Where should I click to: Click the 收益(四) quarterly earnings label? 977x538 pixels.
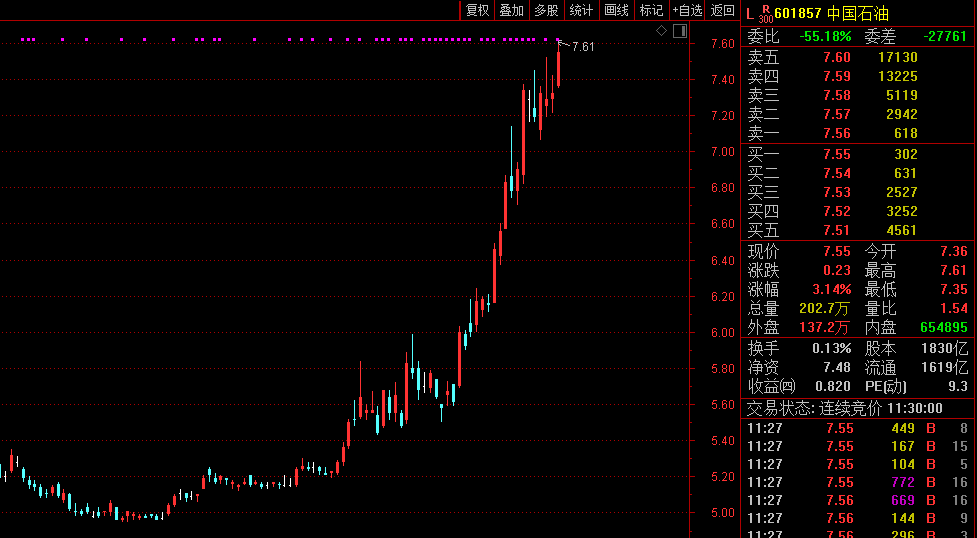(x=772, y=386)
